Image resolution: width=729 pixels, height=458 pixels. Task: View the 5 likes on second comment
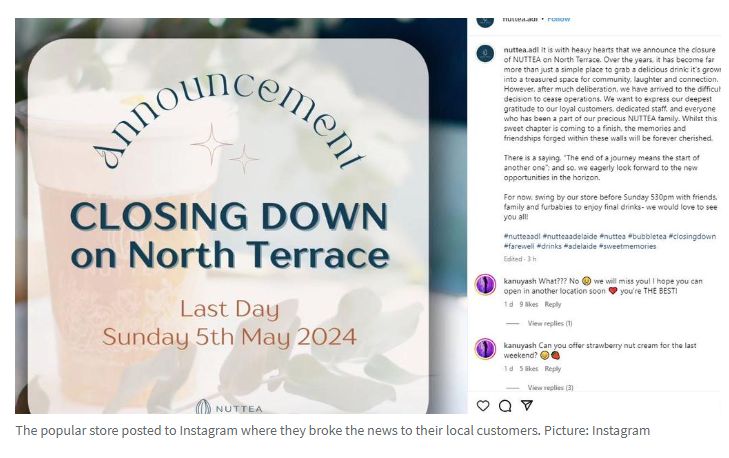529,369
